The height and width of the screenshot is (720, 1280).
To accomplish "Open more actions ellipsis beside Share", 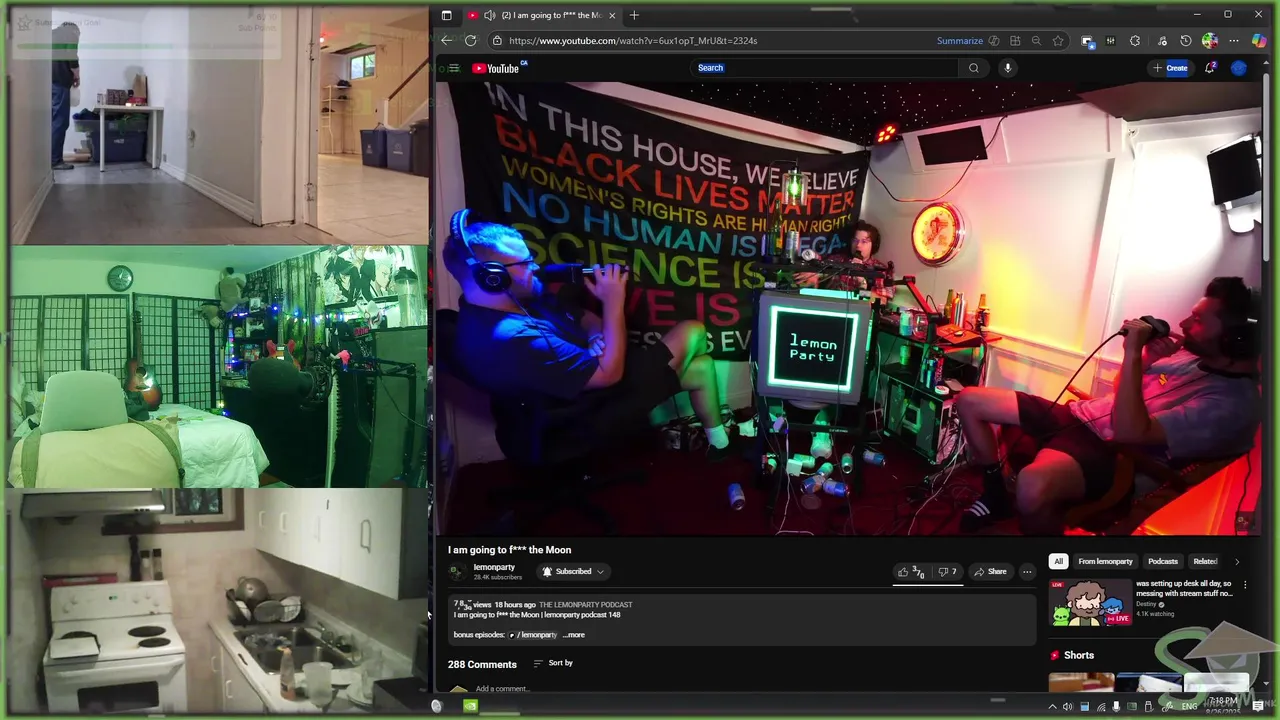I will click(x=1027, y=572).
